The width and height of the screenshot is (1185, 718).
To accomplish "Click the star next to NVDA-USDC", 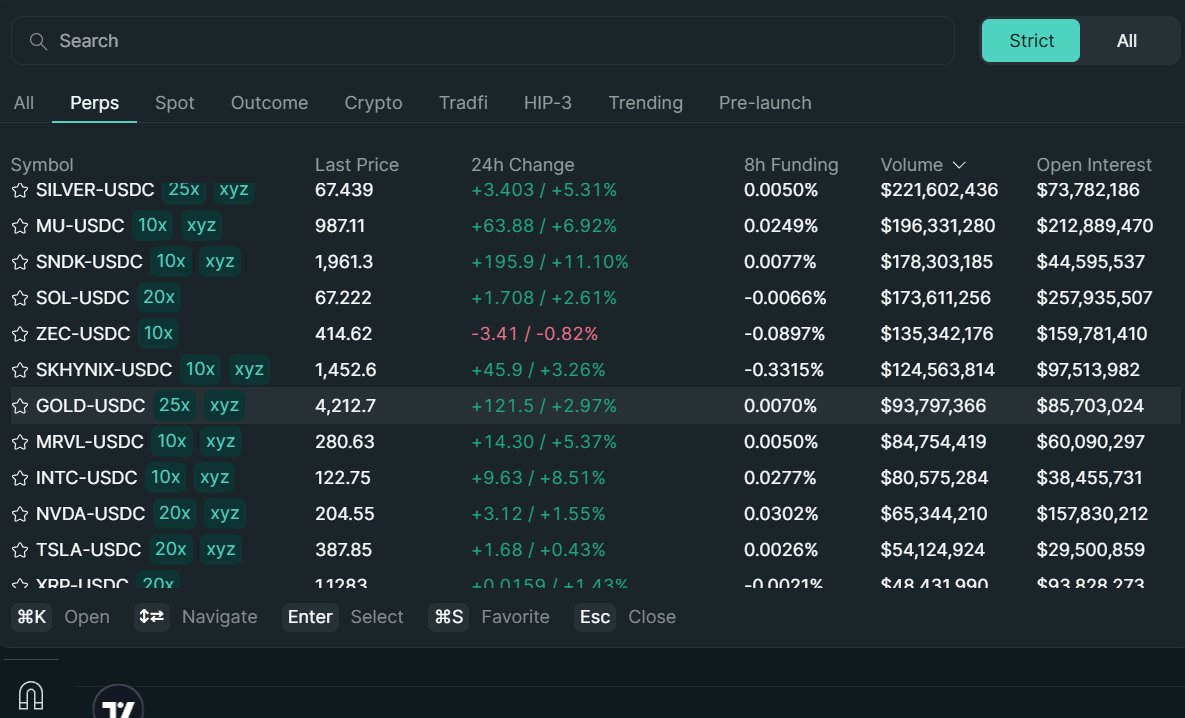I will [x=20, y=515].
